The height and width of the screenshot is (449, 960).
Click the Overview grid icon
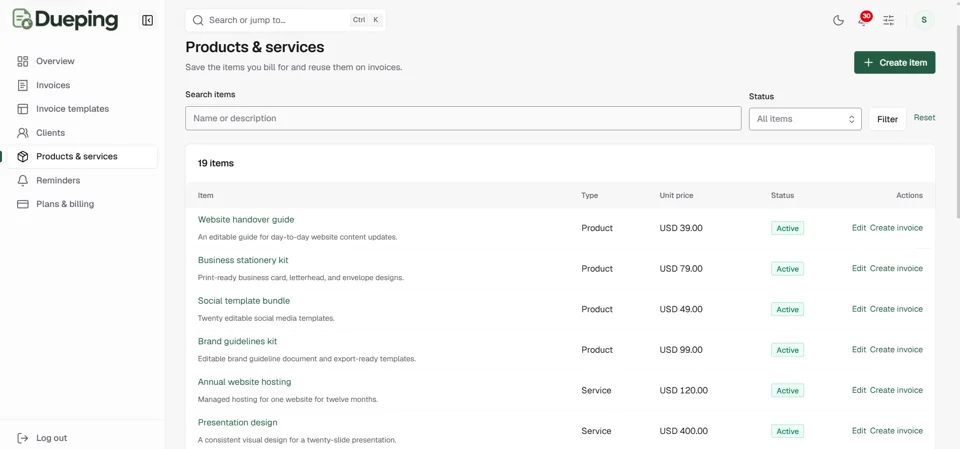[23, 61]
